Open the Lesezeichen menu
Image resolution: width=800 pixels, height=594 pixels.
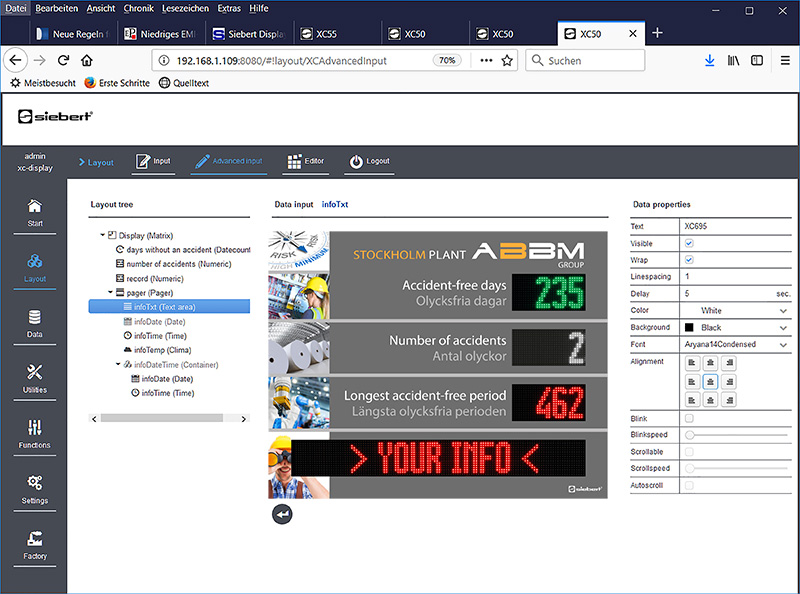[184, 8]
